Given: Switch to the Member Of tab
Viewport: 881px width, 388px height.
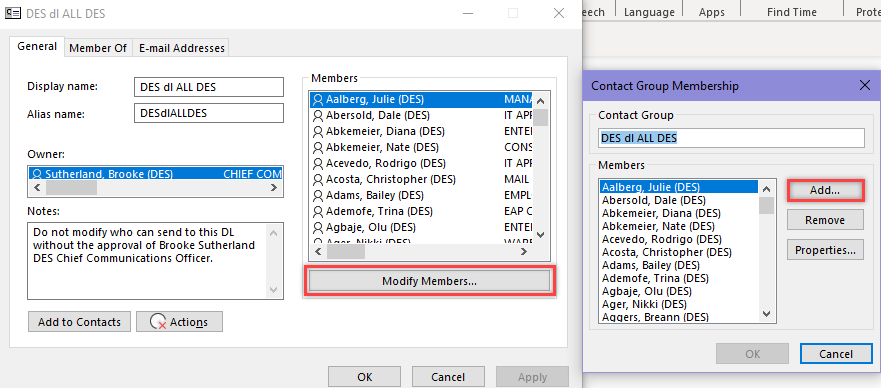Looking at the screenshot, I should 98,48.
